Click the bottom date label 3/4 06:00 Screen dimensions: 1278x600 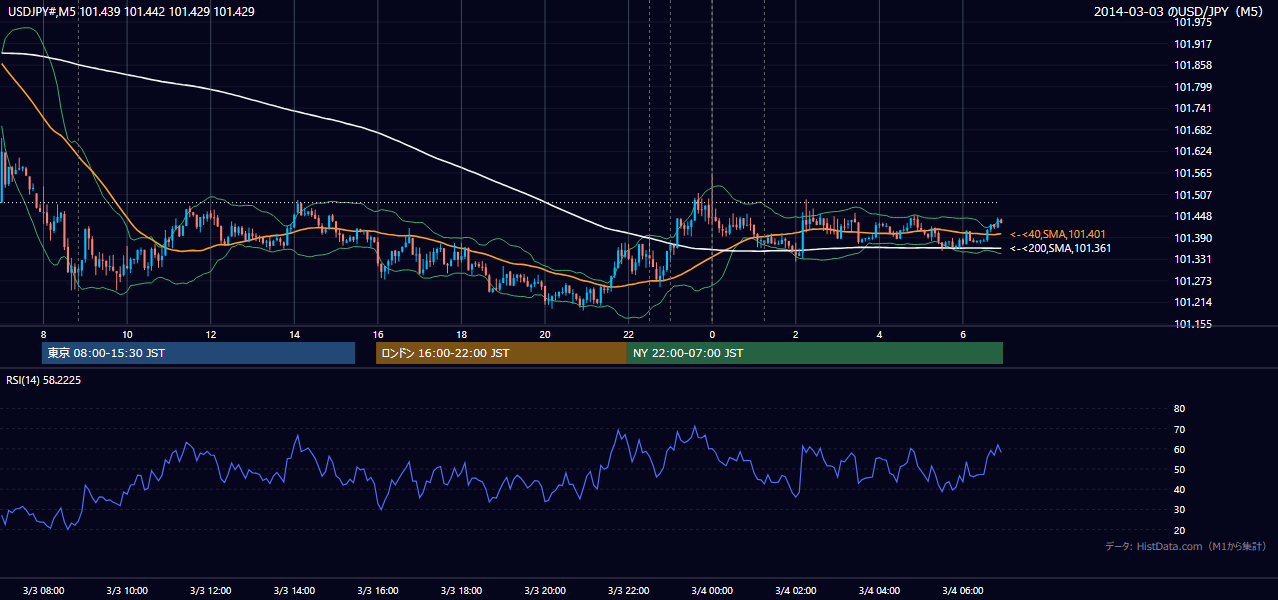[962, 591]
